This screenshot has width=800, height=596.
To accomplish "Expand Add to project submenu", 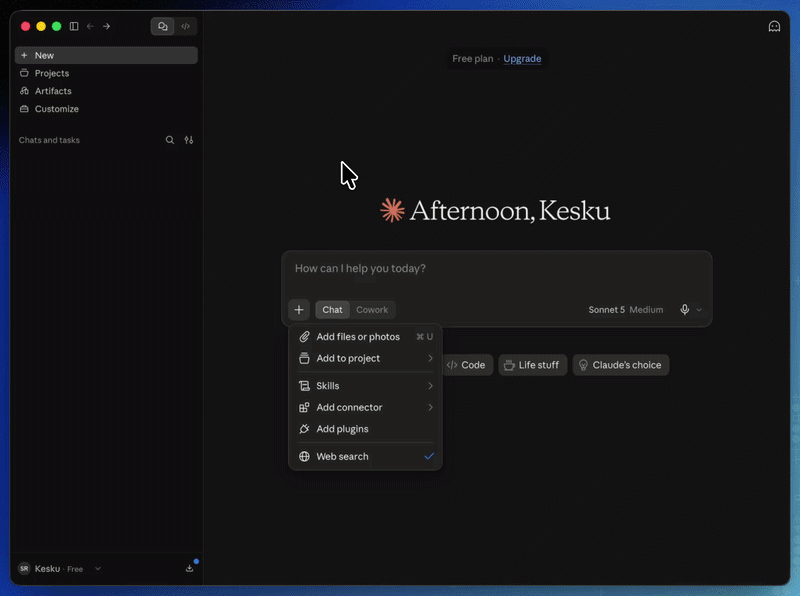I will click(x=365, y=358).
